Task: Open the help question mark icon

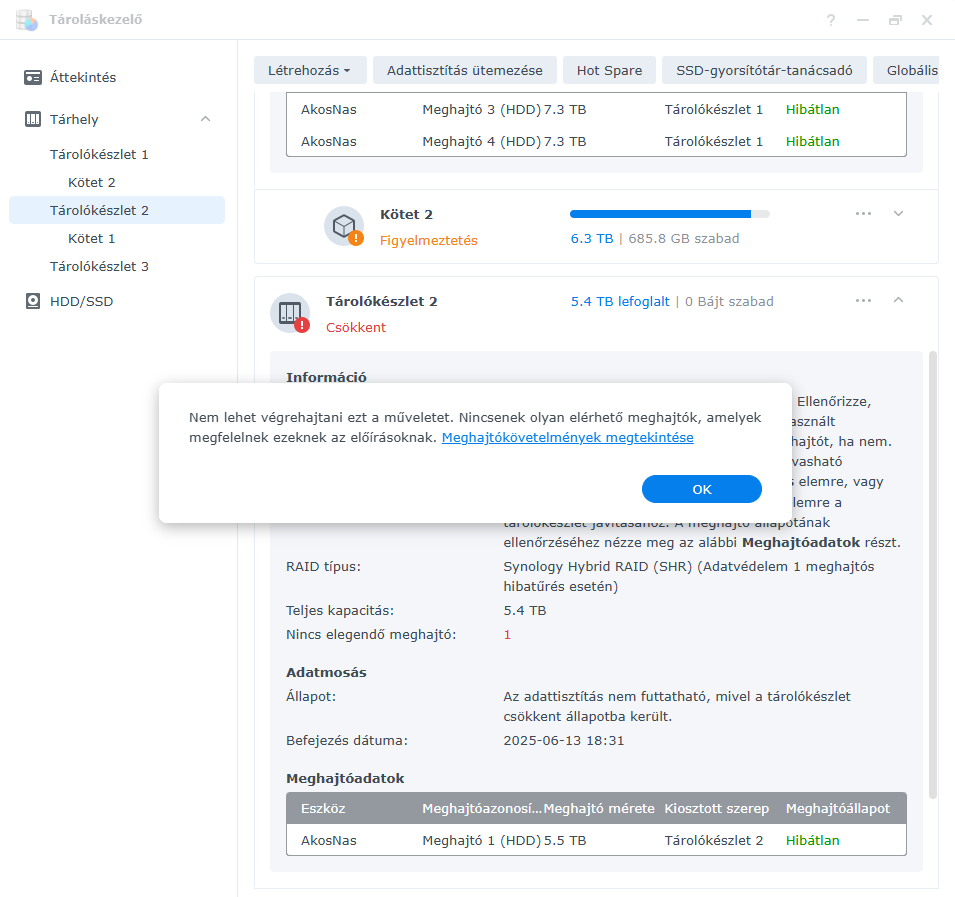Action: coord(831,20)
